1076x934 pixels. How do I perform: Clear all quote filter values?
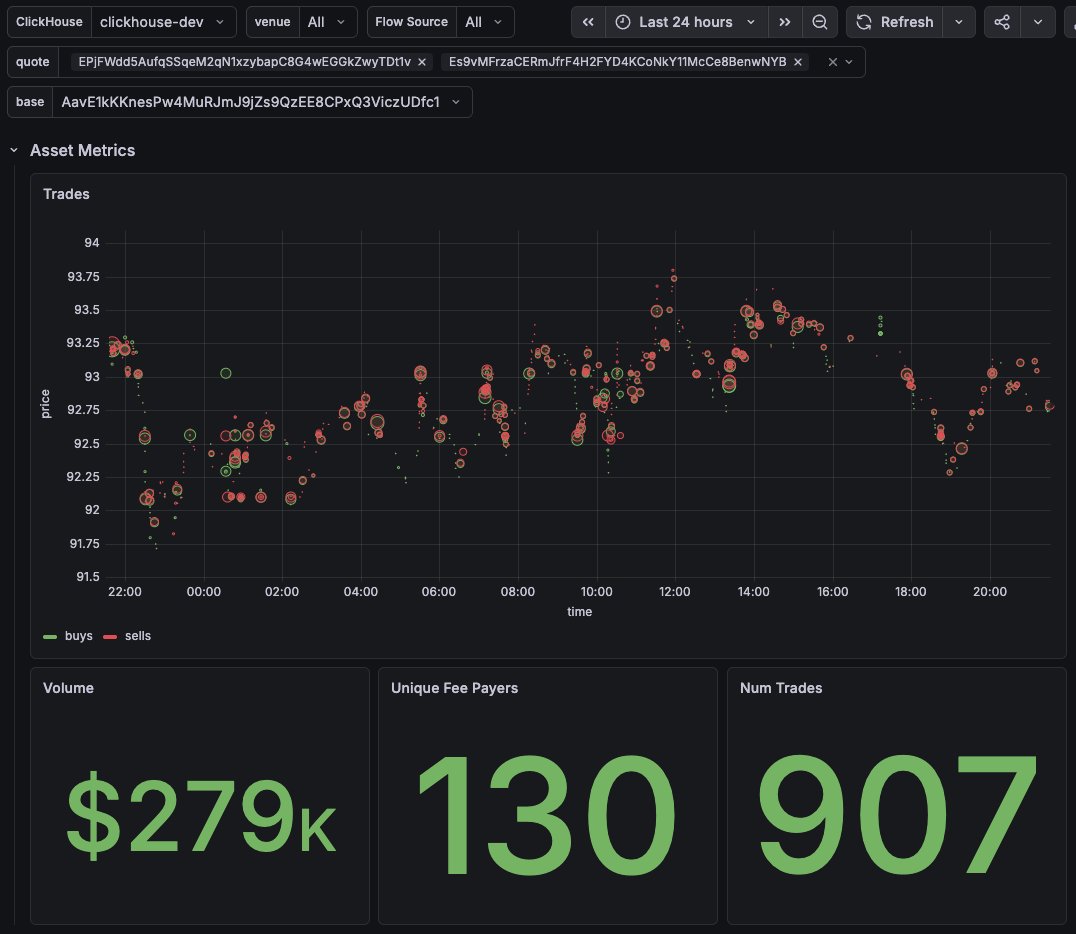[x=832, y=62]
